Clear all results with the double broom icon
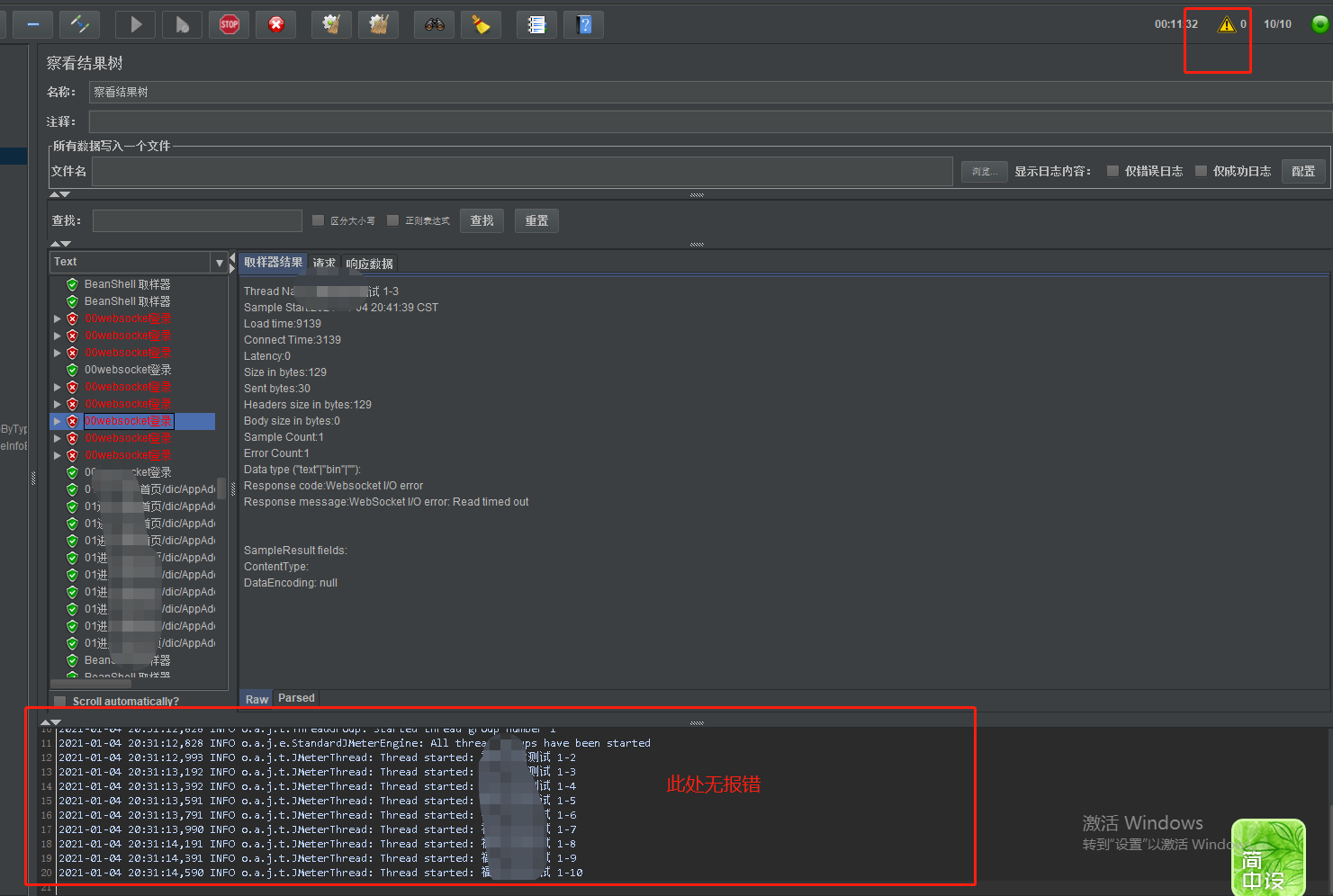This screenshot has width=1333, height=896. [378, 24]
